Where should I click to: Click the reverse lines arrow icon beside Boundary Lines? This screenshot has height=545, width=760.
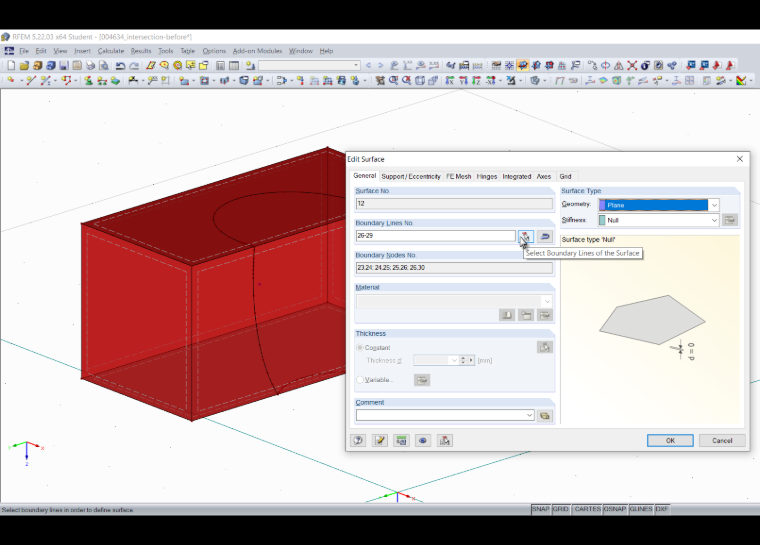coord(545,236)
